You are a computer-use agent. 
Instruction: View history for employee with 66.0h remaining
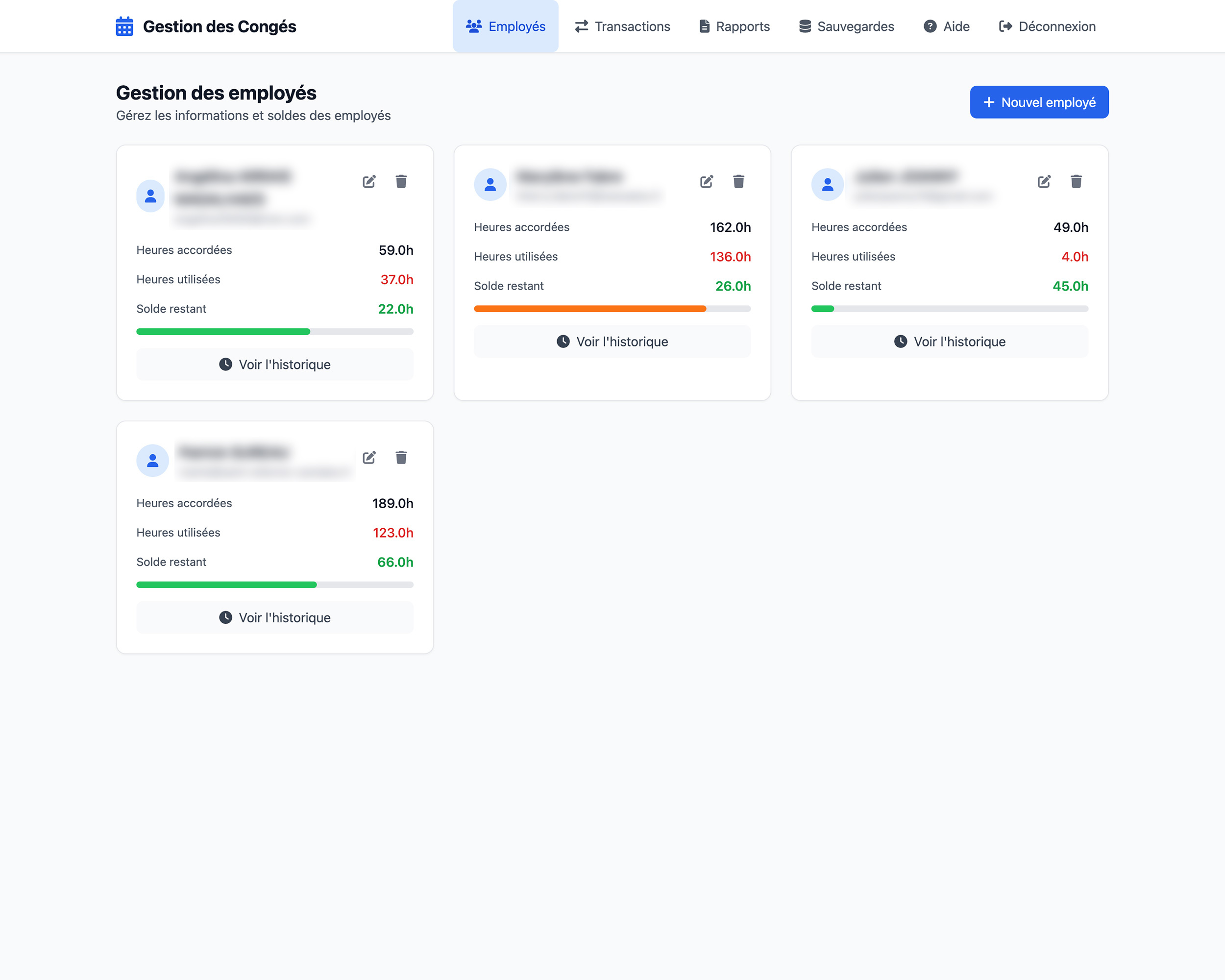pyautogui.click(x=274, y=617)
